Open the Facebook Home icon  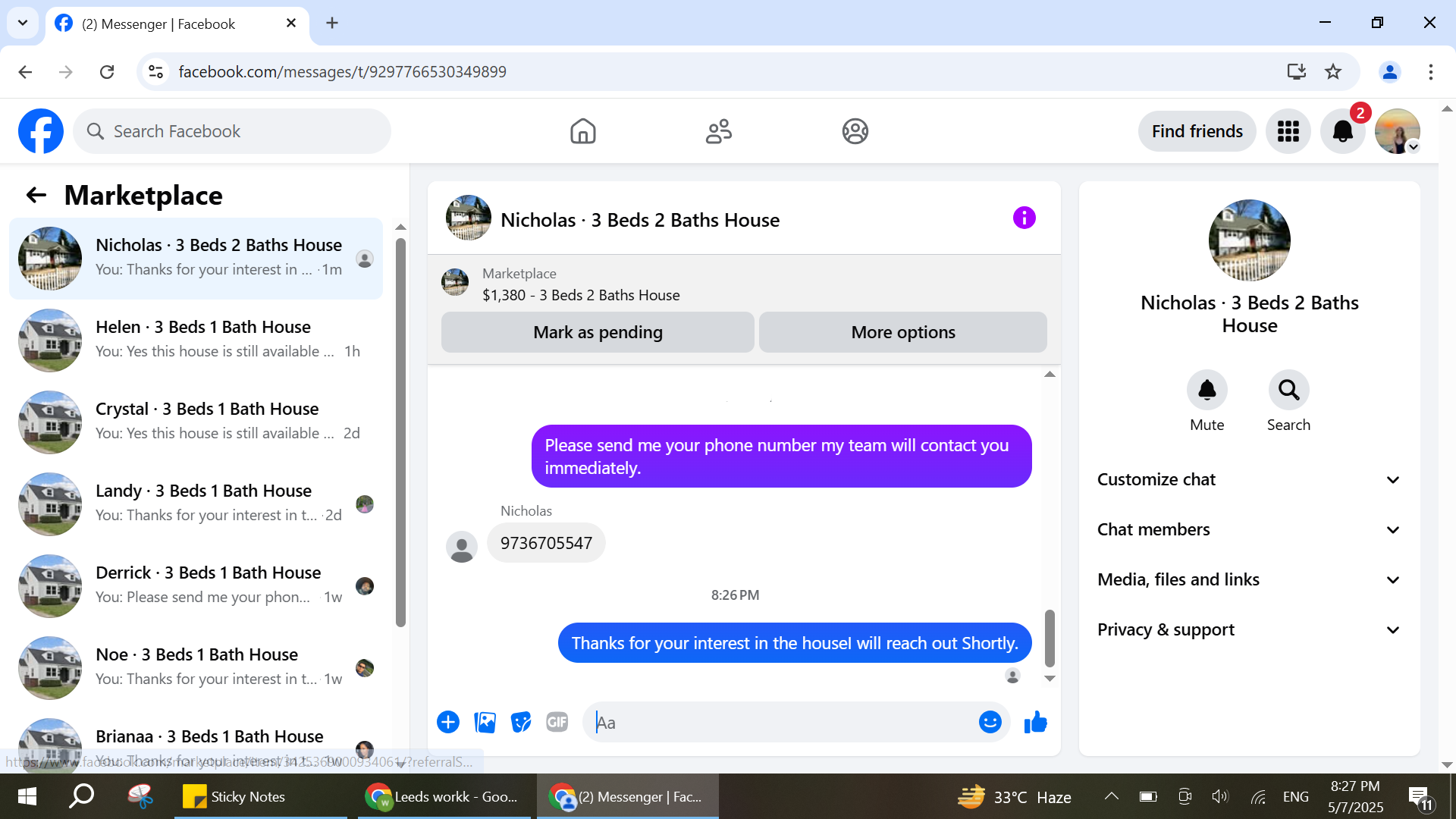click(582, 131)
